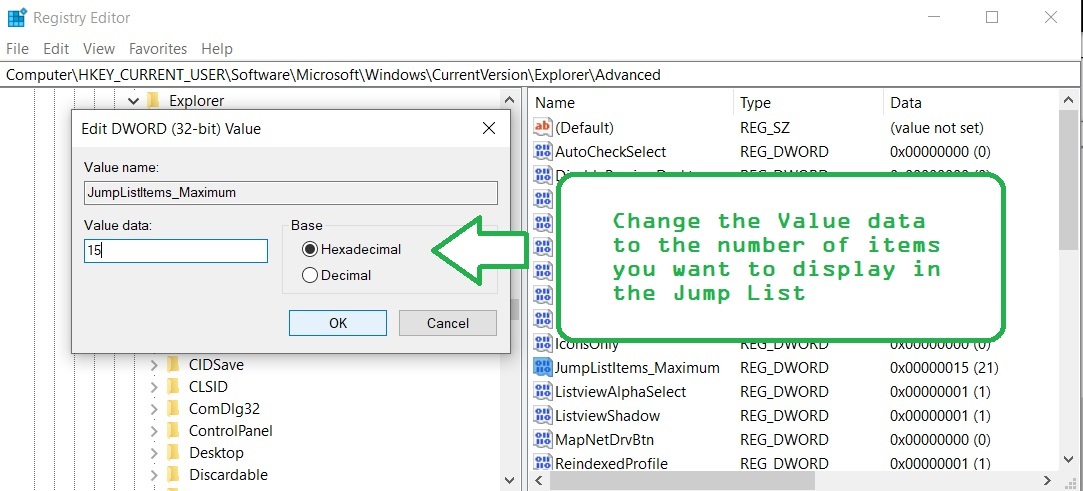This screenshot has width=1083, height=491.
Task: Close the Edit DWORD dialog with X
Action: [x=488, y=128]
